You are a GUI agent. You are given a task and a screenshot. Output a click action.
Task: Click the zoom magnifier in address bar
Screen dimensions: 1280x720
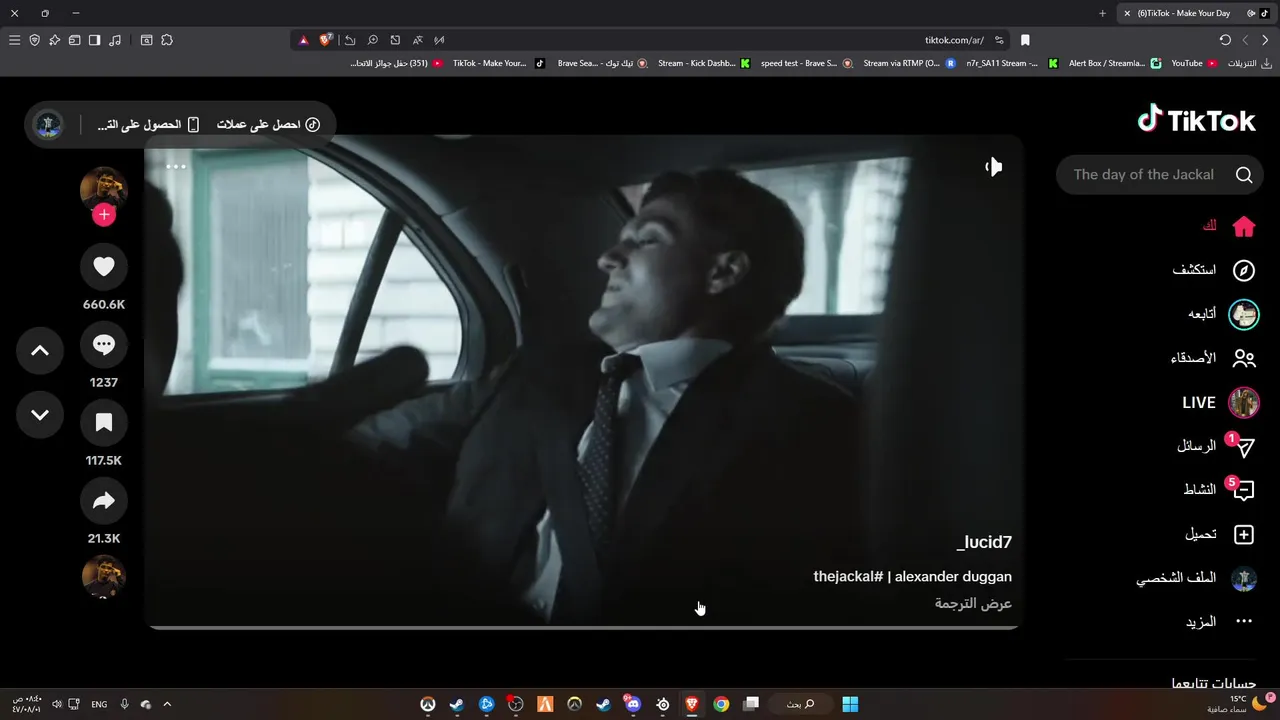point(372,40)
